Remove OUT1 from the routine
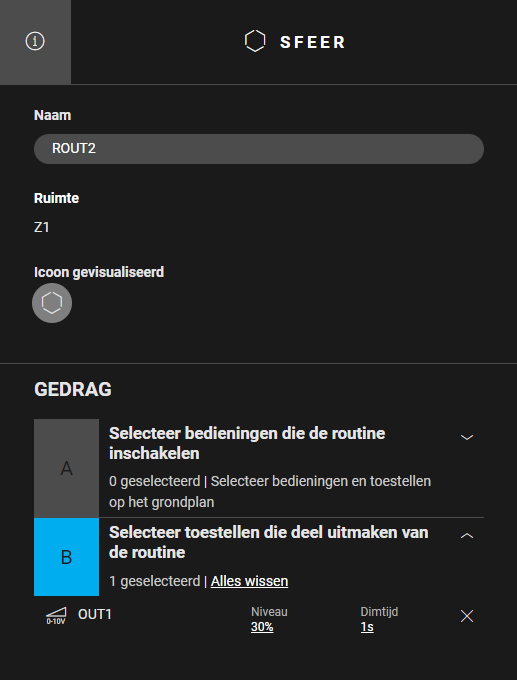 point(467,616)
